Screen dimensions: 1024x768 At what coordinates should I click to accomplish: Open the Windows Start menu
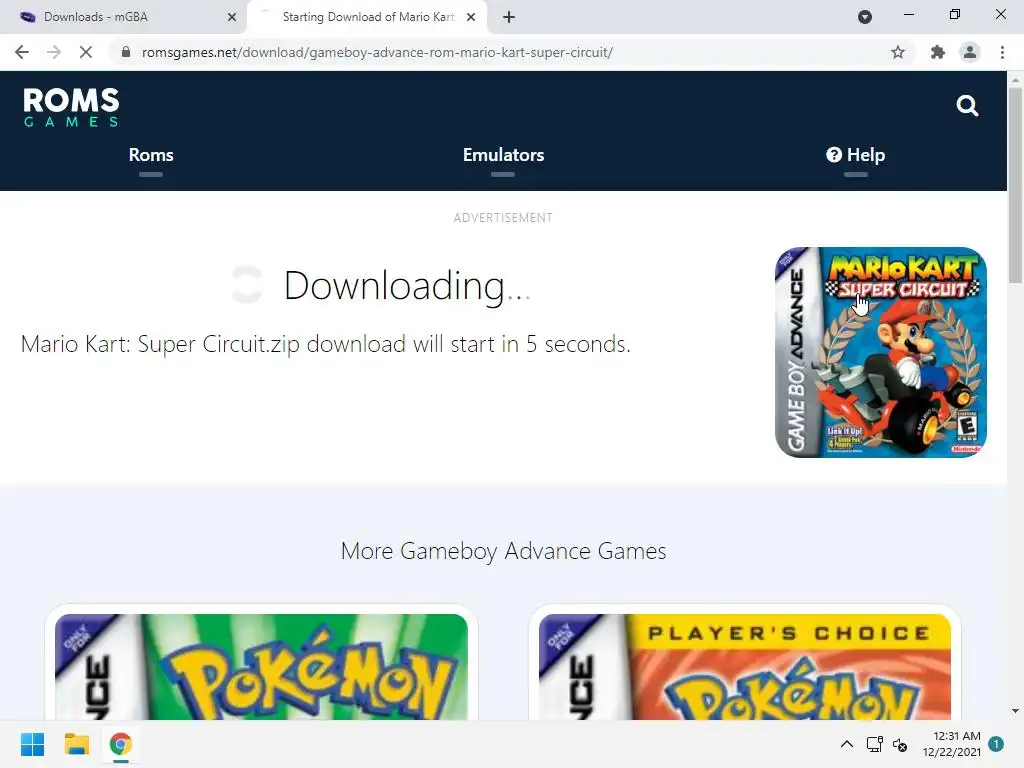[x=32, y=744]
